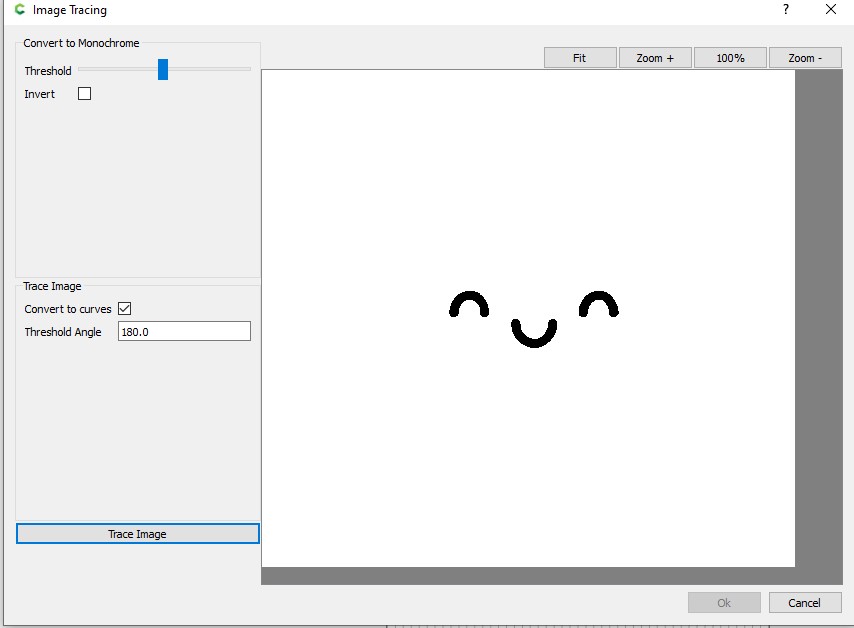Click the blue Threshold slider handle
This screenshot has height=628, width=854.
click(x=163, y=69)
